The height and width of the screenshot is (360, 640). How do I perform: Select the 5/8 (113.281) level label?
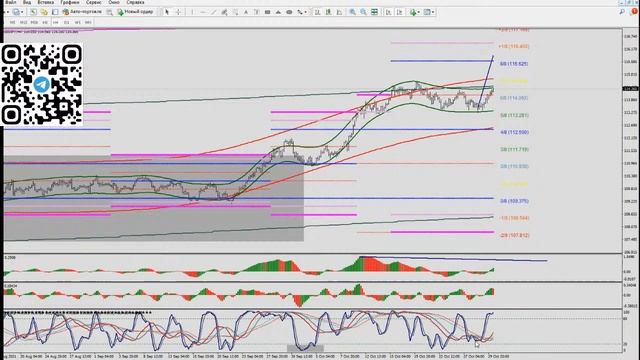tap(514, 116)
